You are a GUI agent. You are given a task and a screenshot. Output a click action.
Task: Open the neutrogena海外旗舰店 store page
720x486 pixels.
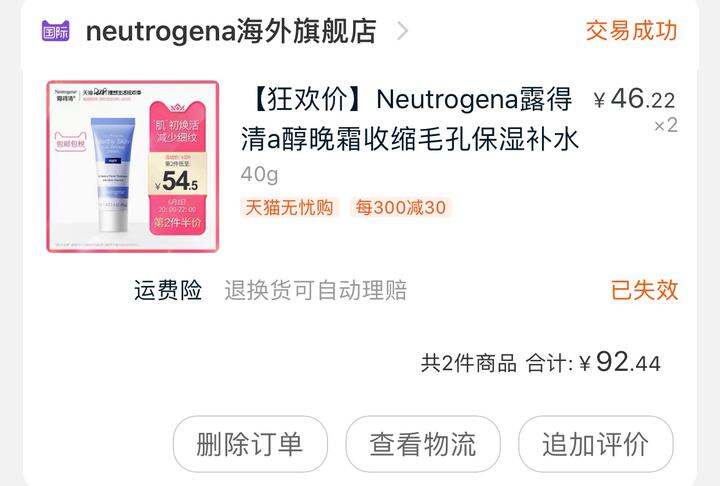point(231,31)
